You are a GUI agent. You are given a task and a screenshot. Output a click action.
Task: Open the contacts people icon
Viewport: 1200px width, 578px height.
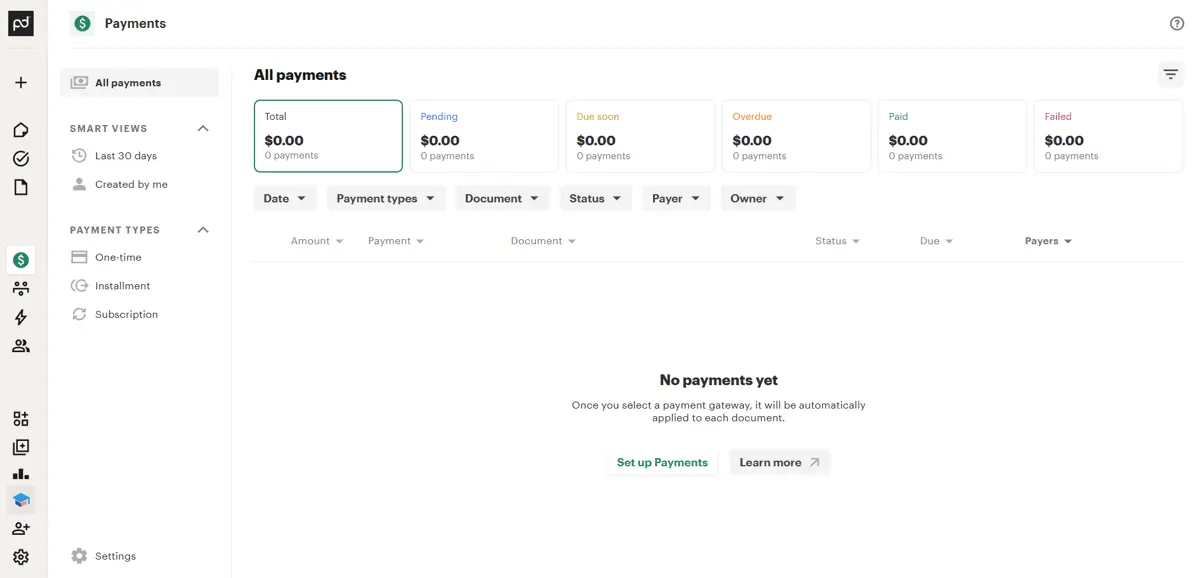tap(21, 346)
